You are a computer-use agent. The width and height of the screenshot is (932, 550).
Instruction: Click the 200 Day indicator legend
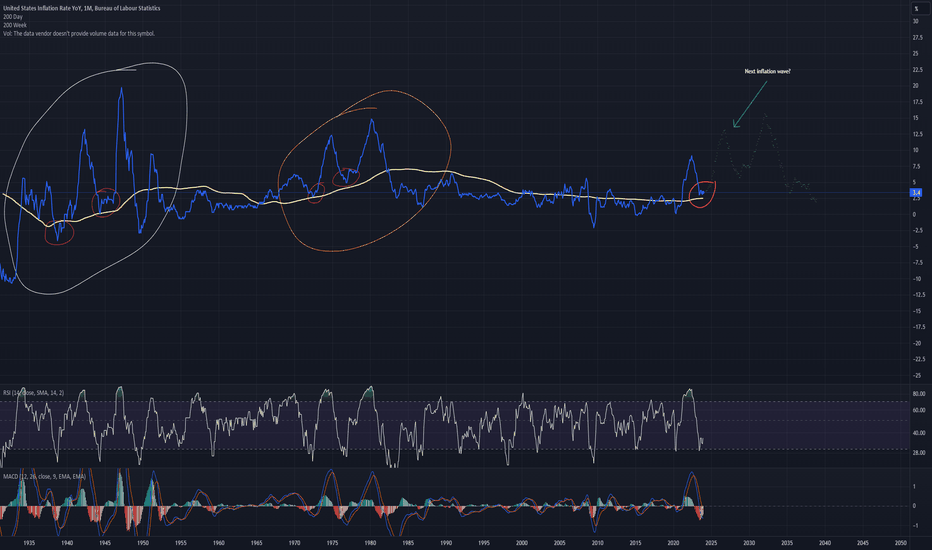12,17
